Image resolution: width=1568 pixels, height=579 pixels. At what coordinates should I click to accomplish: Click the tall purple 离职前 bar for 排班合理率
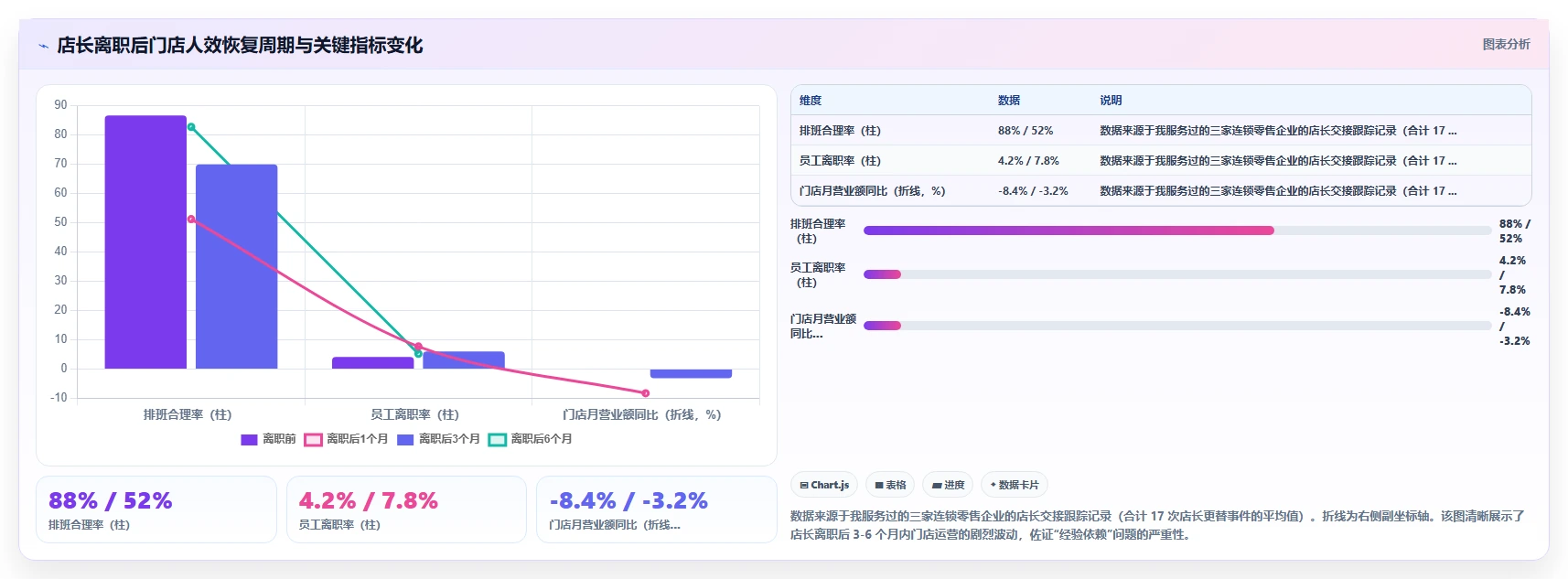pos(145,242)
